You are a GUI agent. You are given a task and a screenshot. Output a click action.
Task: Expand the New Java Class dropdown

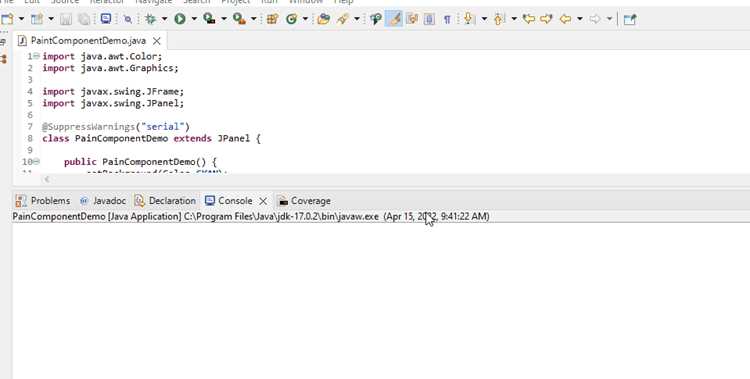click(305, 19)
